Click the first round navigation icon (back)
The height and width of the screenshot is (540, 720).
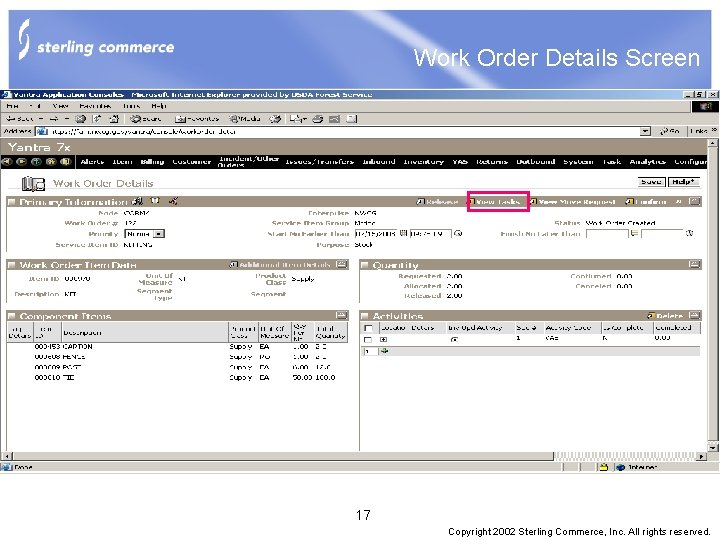pyautogui.click(x=6, y=162)
